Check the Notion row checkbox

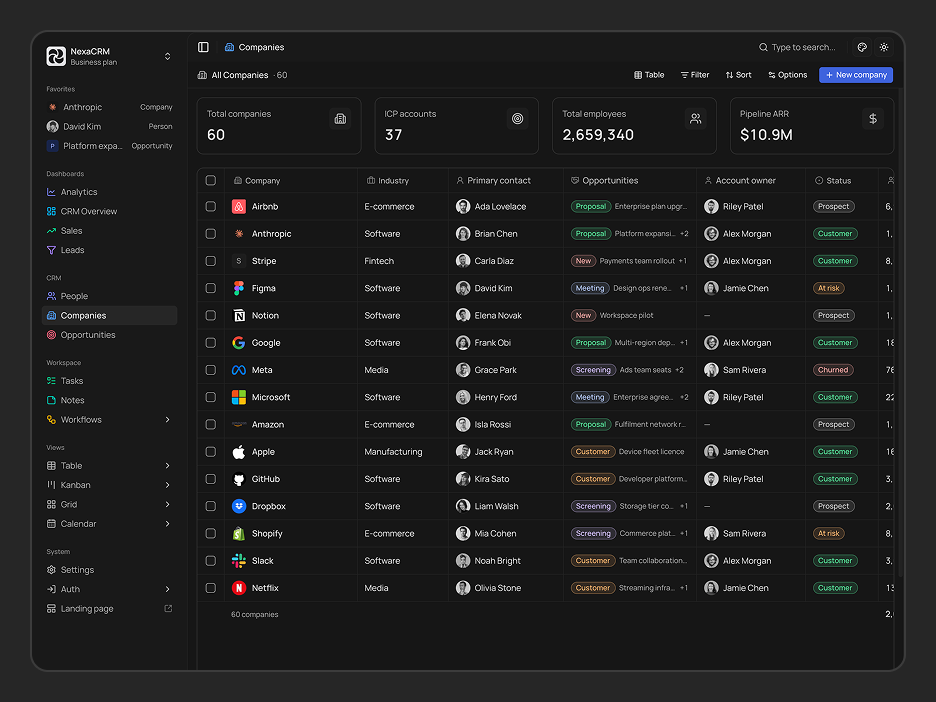(211, 315)
